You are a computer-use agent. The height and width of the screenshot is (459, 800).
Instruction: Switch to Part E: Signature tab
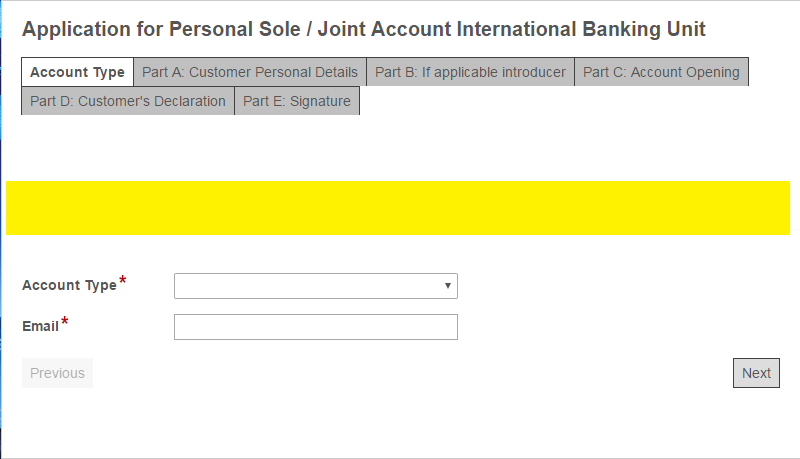[296, 101]
